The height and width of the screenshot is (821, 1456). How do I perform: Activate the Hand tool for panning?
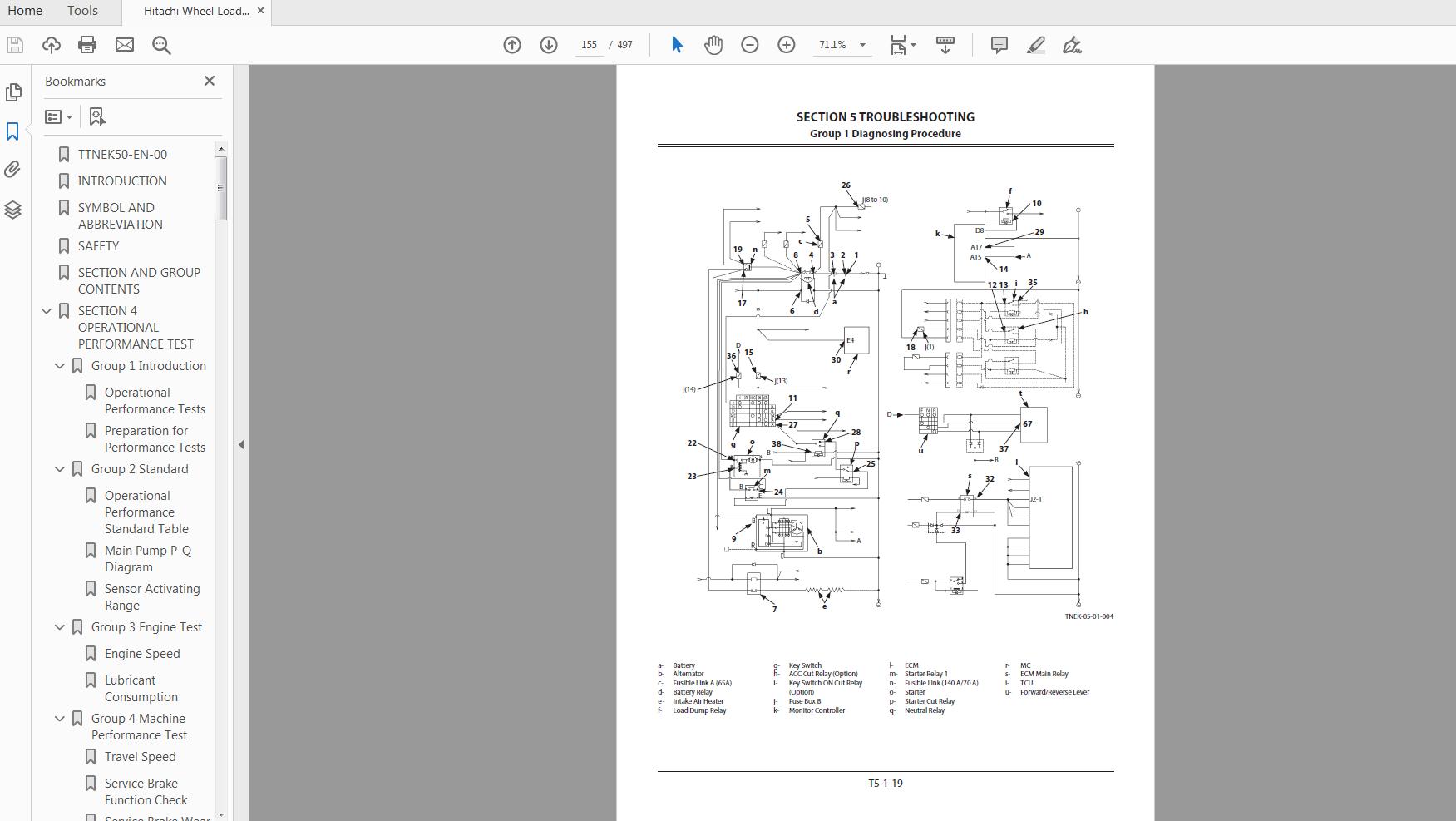713,45
